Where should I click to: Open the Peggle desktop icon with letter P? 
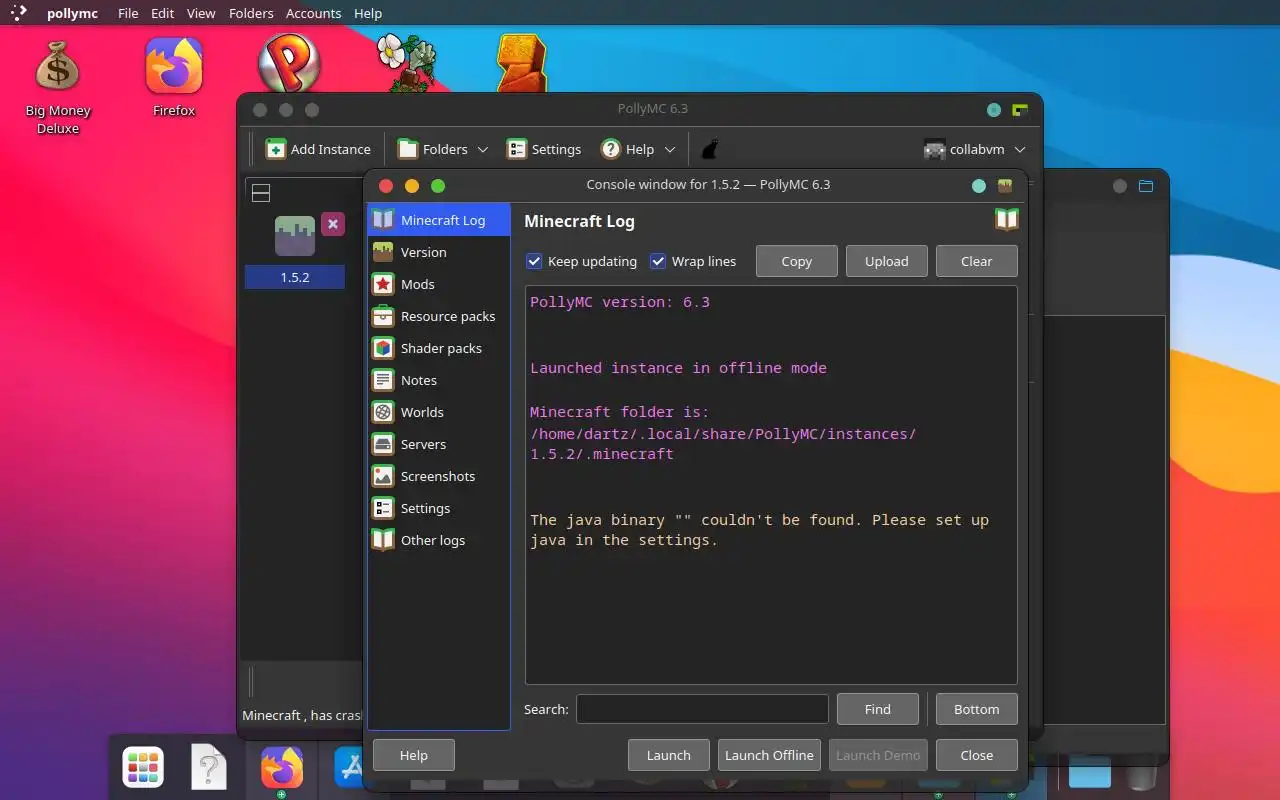point(289,62)
